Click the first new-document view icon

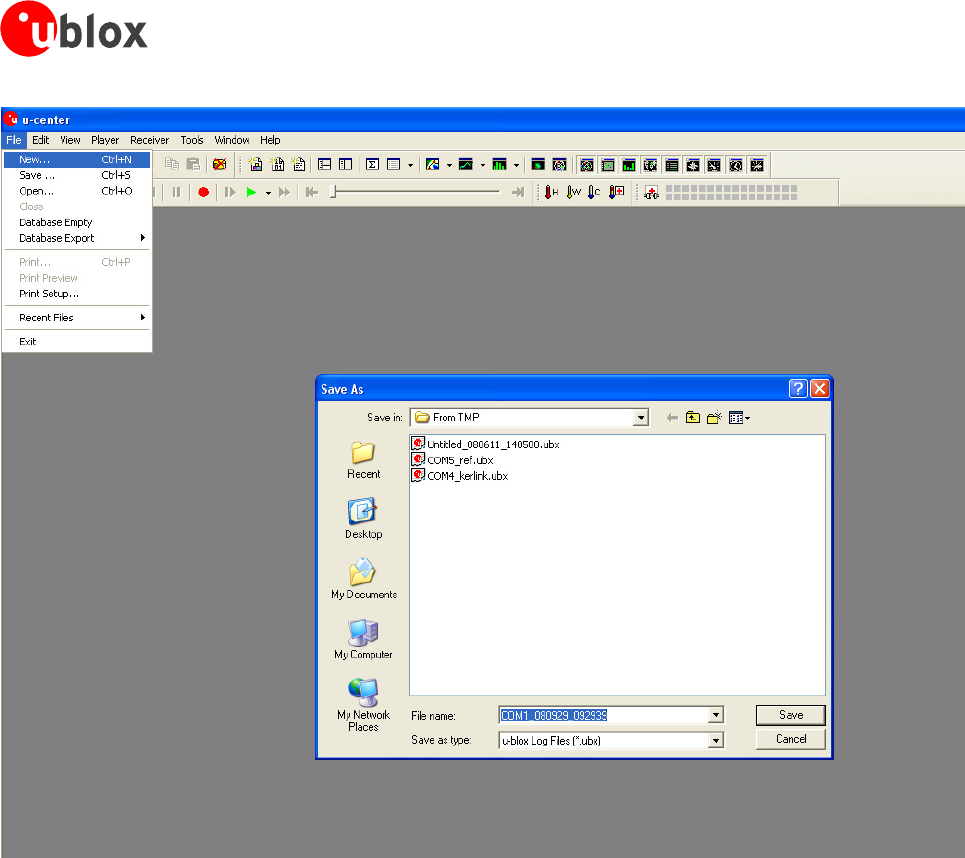[x=255, y=164]
